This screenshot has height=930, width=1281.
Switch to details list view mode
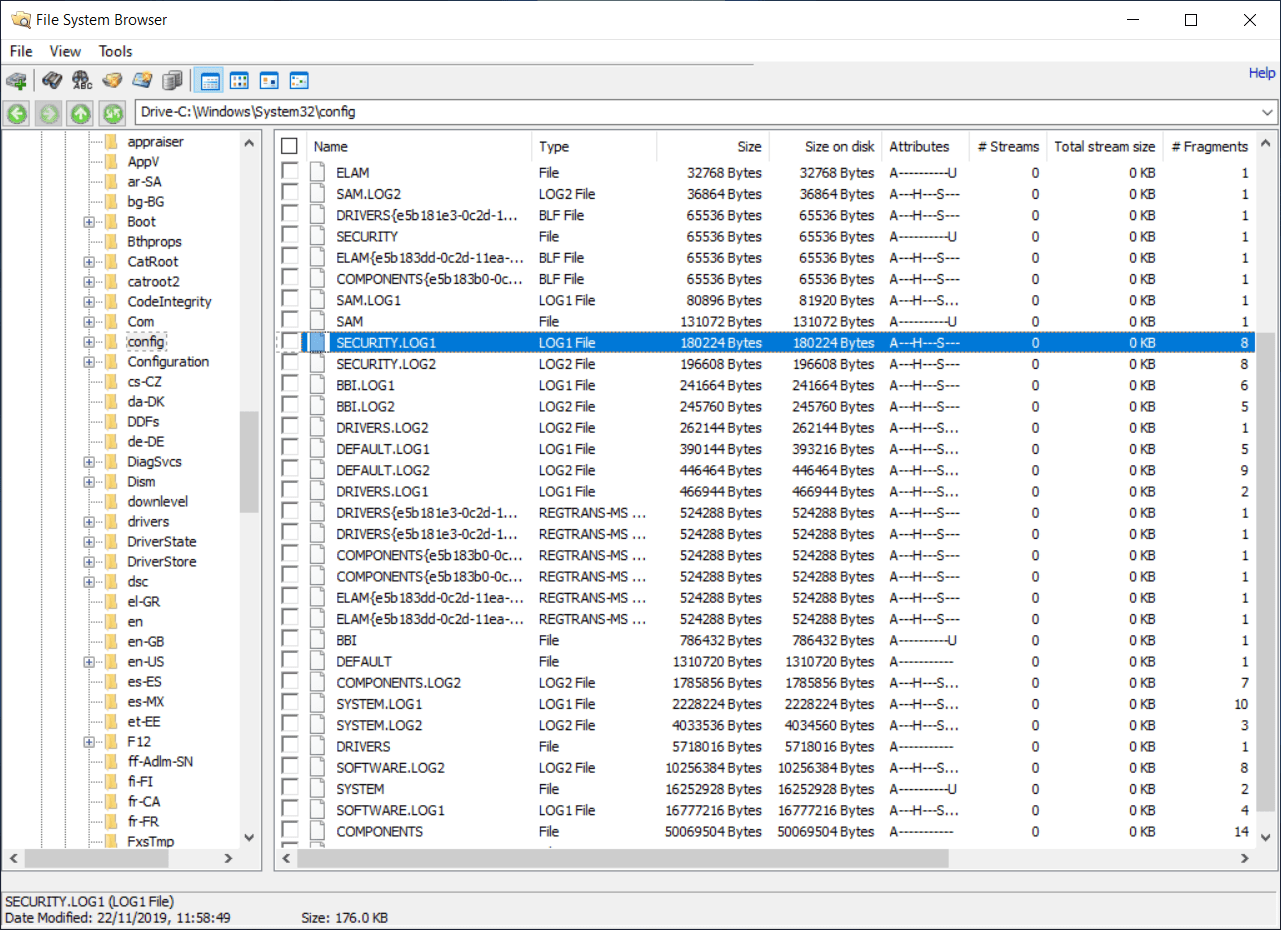(x=208, y=80)
